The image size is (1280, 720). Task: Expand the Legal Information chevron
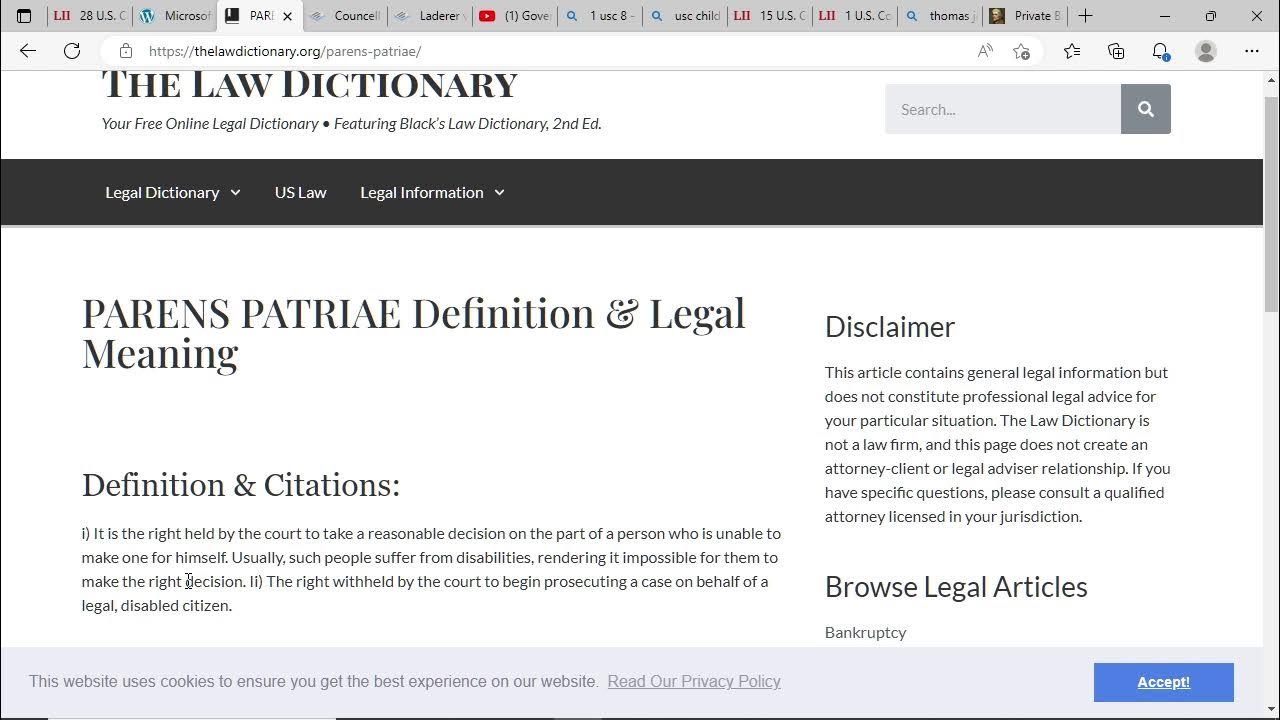(499, 193)
